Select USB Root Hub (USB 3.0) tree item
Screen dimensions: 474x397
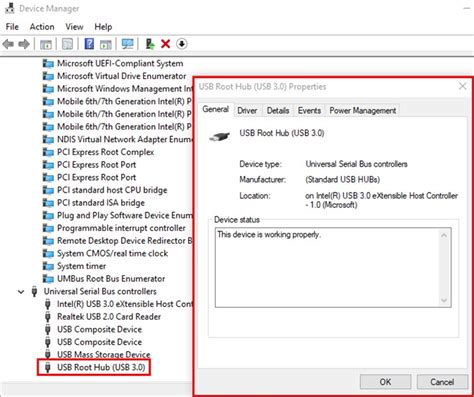[x=101, y=367]
